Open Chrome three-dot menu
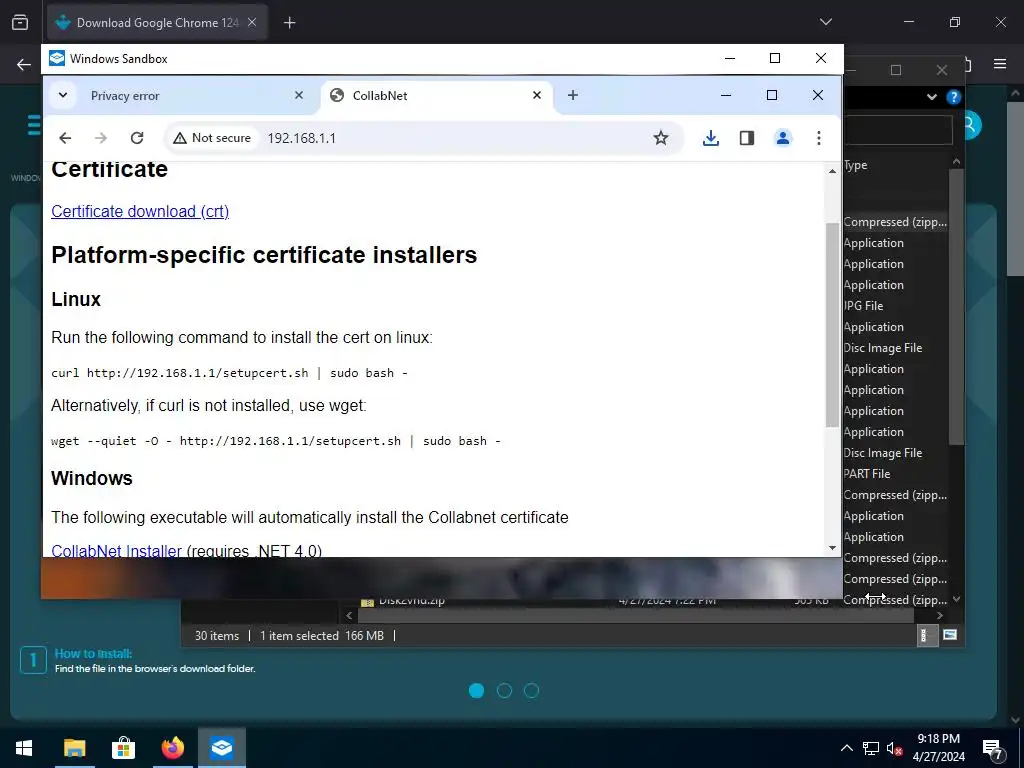Screen dimensions: 1024x768 [818, 138]
